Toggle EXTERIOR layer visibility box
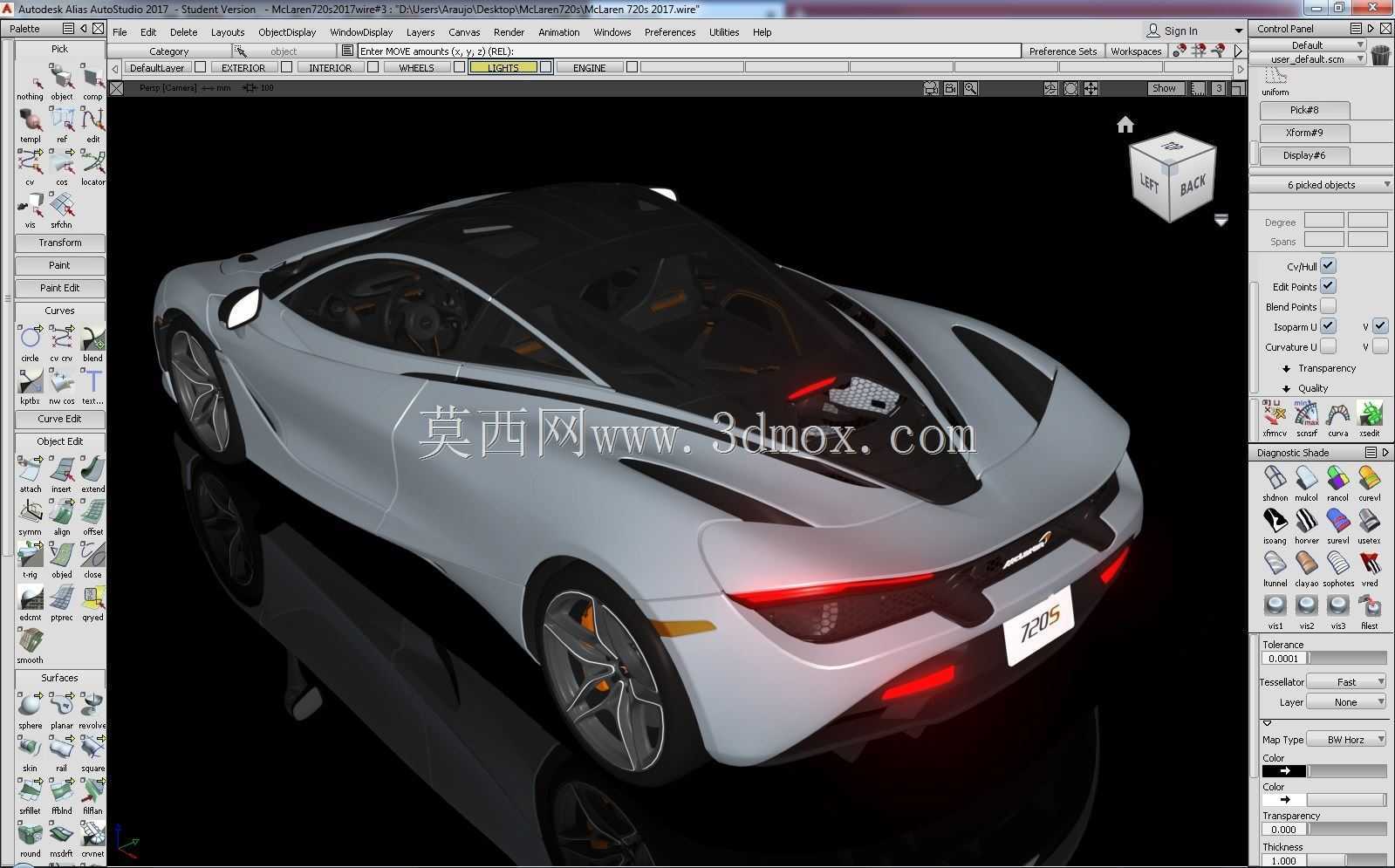The image size is (1395, 868). (x=286, y=67)
